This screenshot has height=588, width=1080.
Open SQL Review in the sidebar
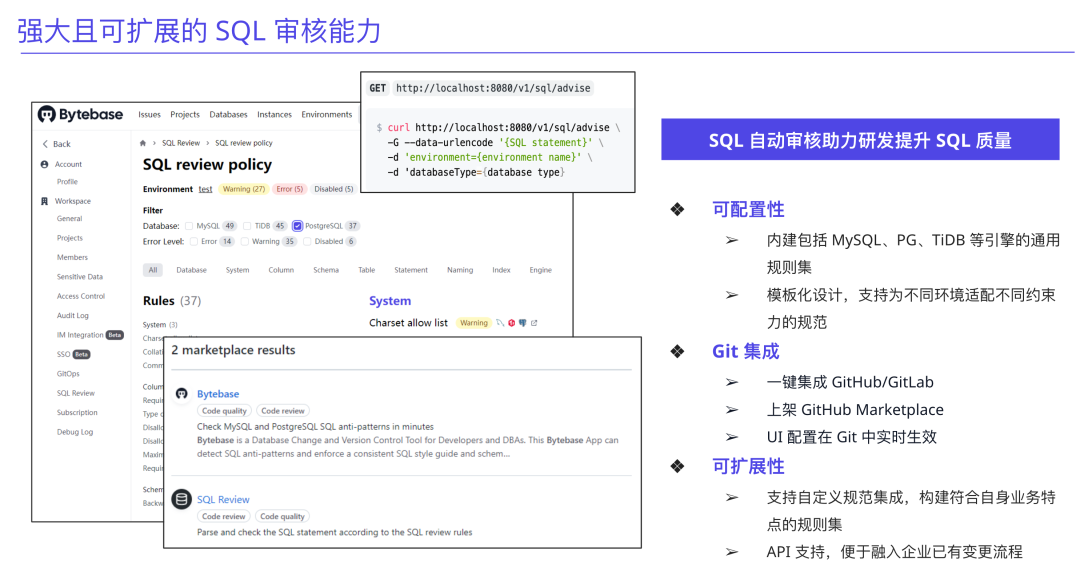click(x=76, y=393)
